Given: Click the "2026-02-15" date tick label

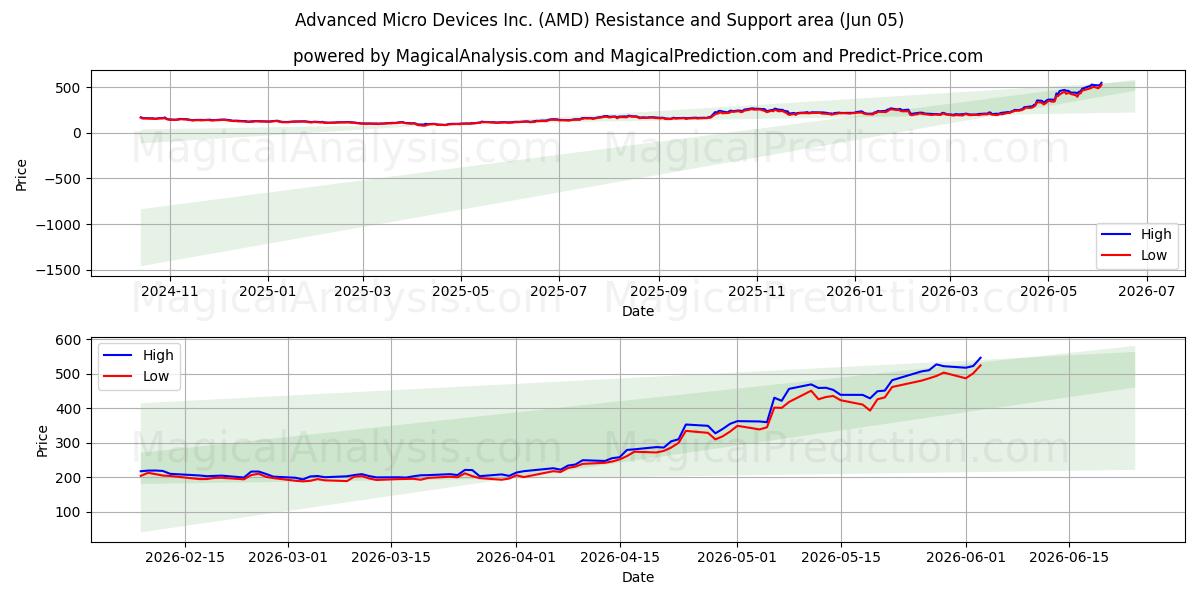Looking at the screenshot, I should coord(185,557).
